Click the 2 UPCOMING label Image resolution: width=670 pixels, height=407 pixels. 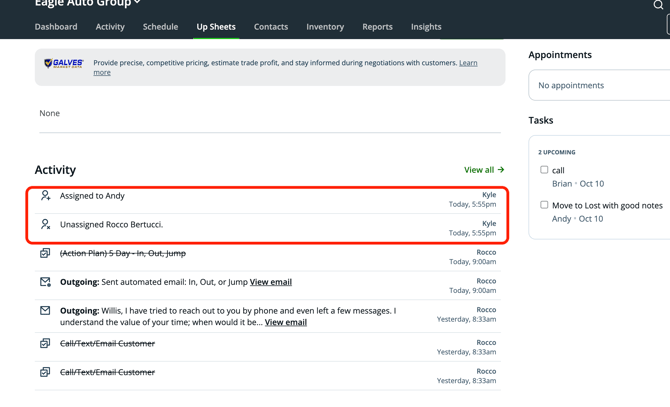[557, 152]
